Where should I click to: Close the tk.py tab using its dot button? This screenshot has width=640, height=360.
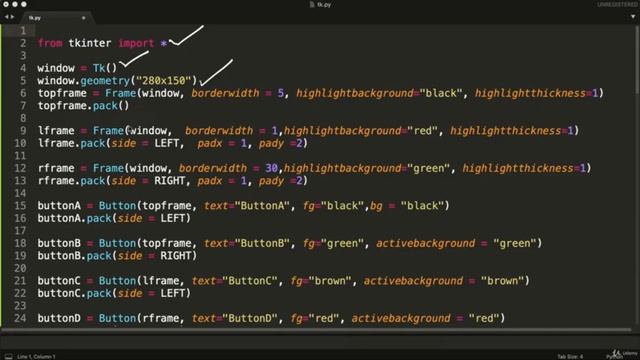(x=84, y=18)
